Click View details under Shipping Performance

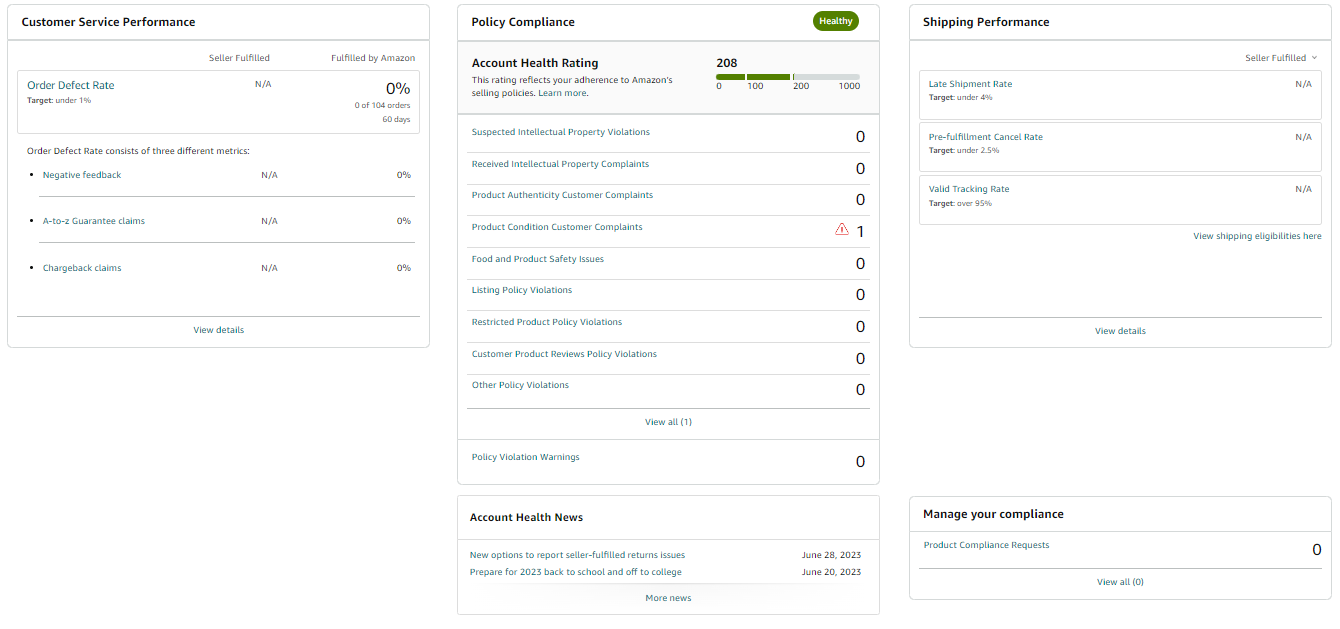tap(1120, 331)
